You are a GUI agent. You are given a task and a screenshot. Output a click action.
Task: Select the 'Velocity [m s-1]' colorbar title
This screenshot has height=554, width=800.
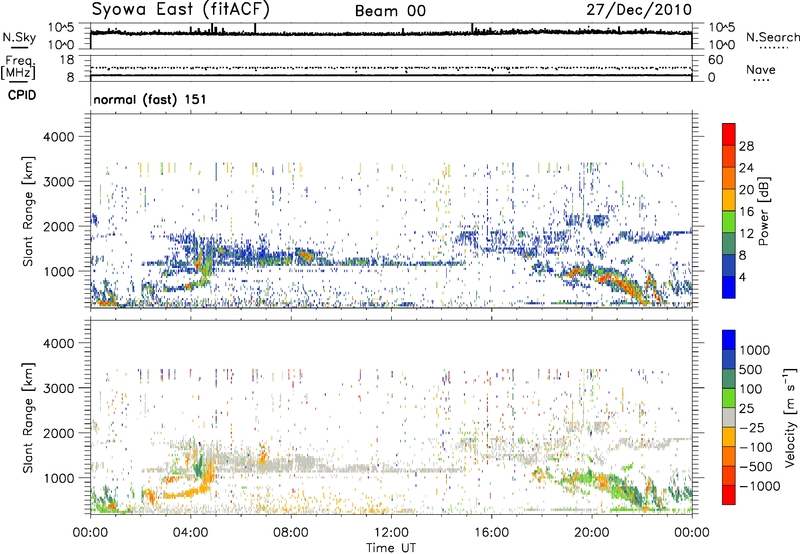[x=790, y=417]
